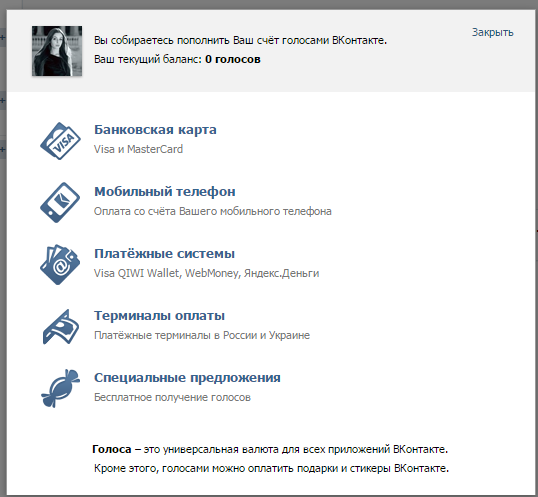This screenshot has width=538, height=497.
Task: Choose Мобильный телефон payment method
Action: (x=165, y=192)
